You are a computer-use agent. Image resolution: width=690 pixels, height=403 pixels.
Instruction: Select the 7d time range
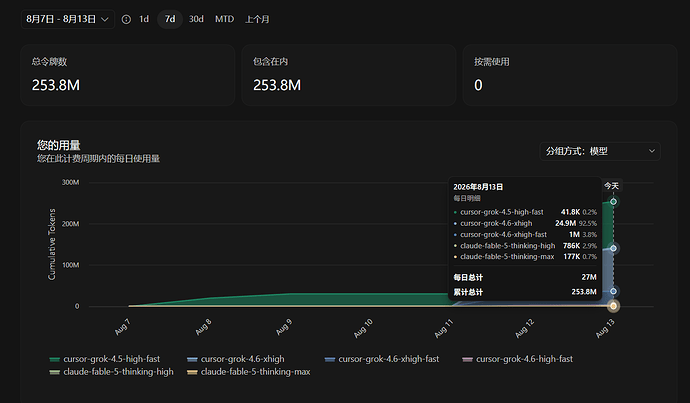point(170,19)
